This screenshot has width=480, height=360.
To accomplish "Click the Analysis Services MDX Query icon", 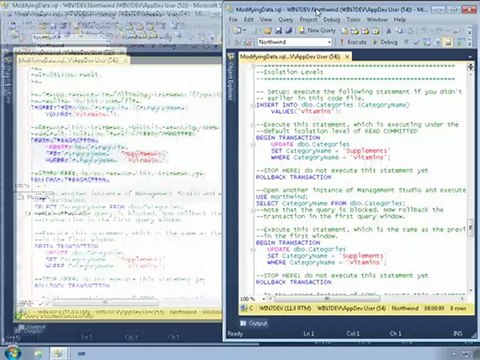I will click(355, 31).
